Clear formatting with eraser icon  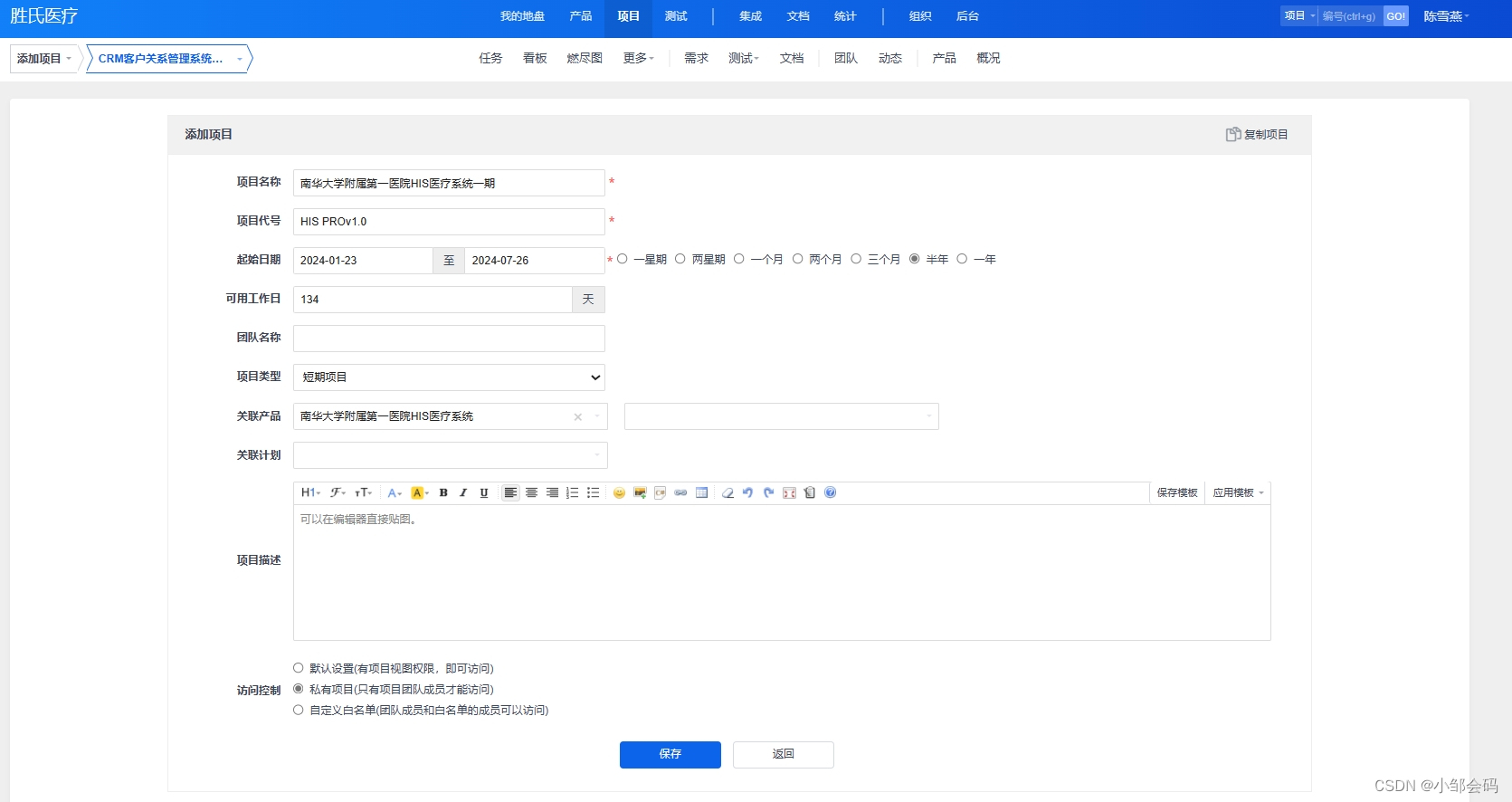(x=727, y=492)
